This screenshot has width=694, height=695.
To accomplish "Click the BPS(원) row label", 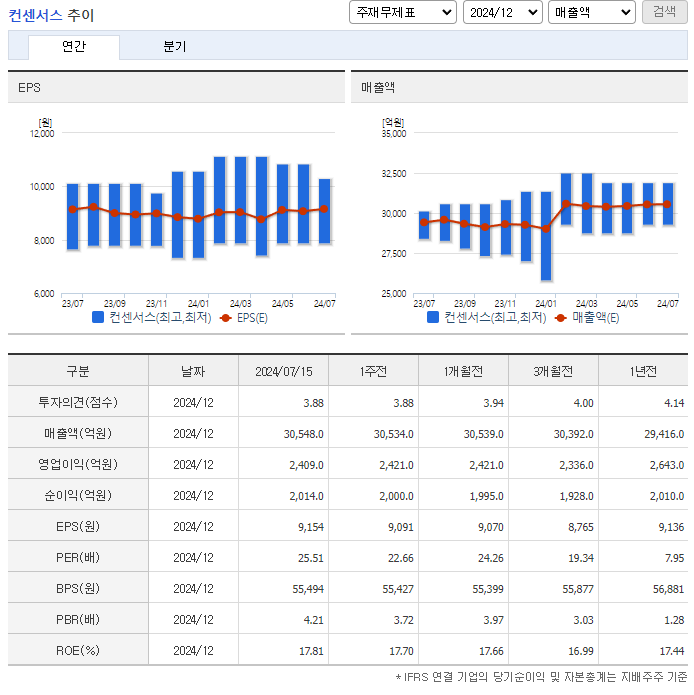I will pos(78,588).
